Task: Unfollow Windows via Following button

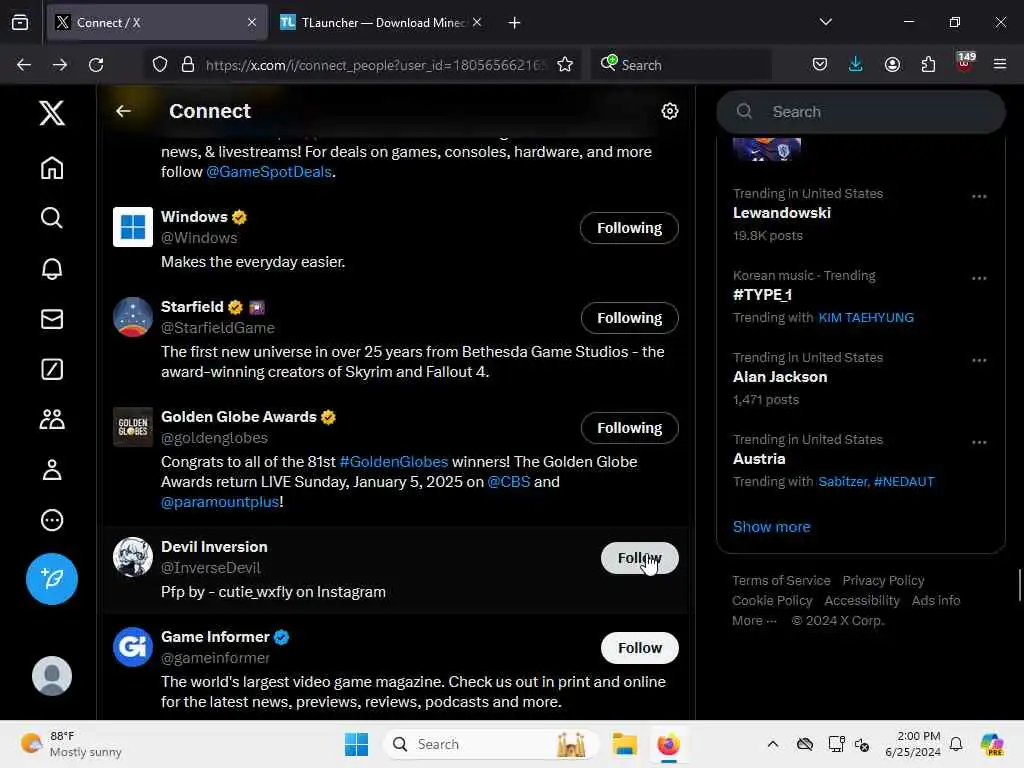Action: point(629,228)
